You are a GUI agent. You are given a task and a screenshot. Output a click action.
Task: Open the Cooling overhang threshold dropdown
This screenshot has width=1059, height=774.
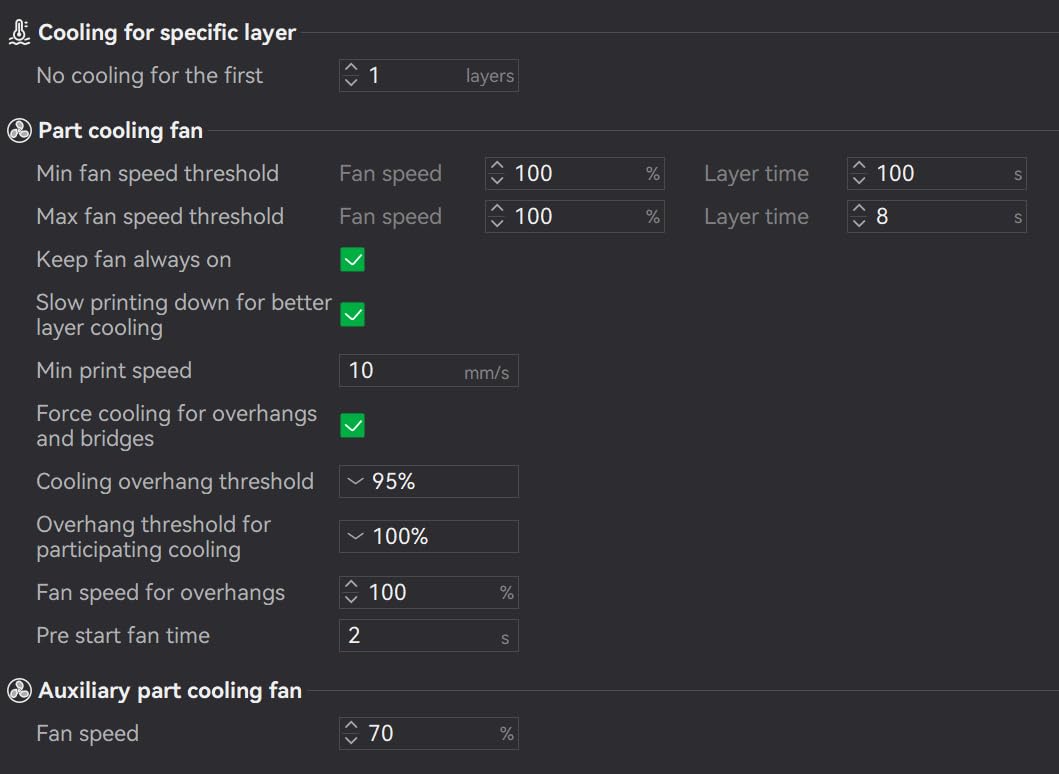(428, 482)
